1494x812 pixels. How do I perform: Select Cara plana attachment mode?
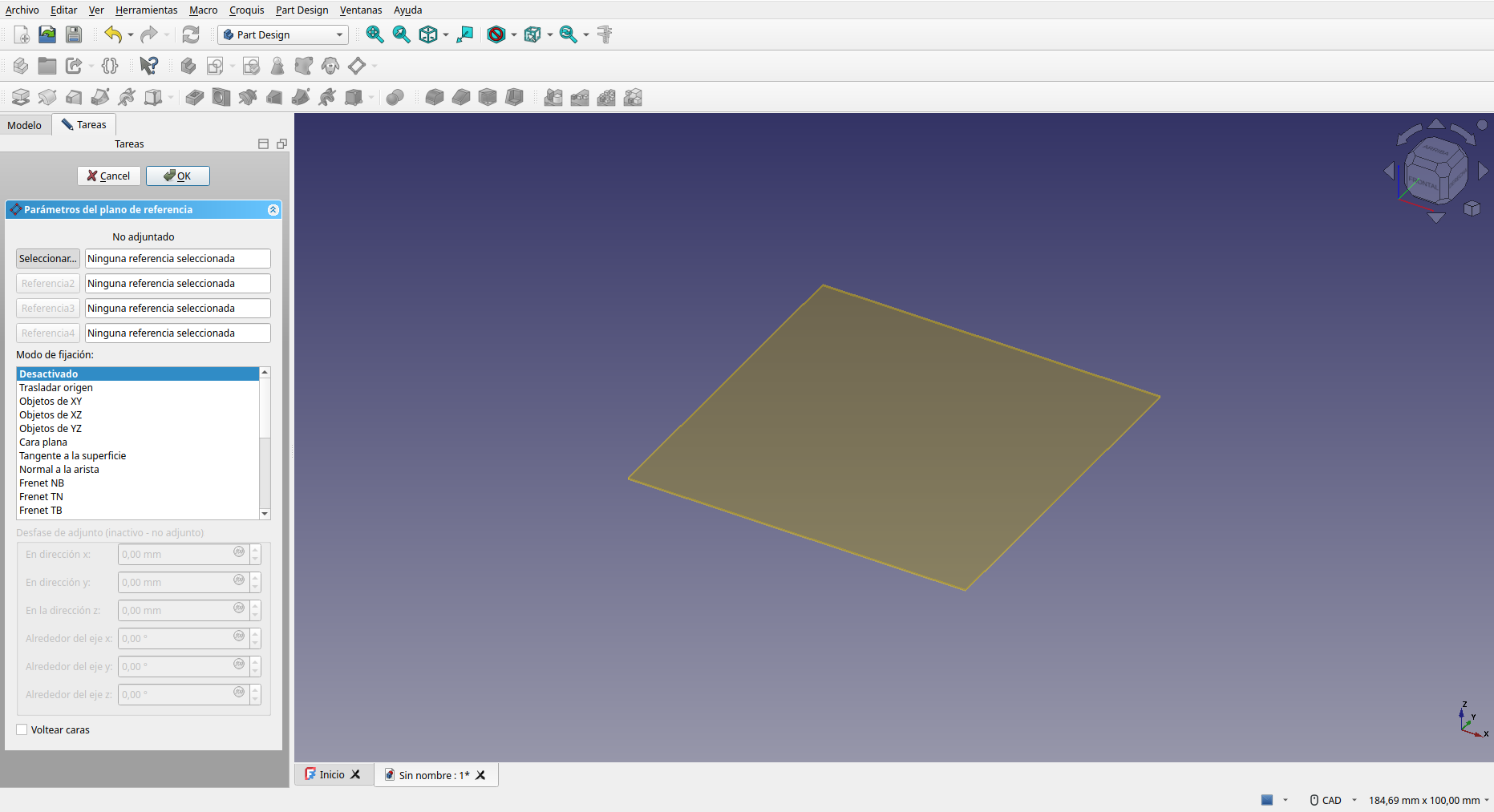click(x=43, y=442)
